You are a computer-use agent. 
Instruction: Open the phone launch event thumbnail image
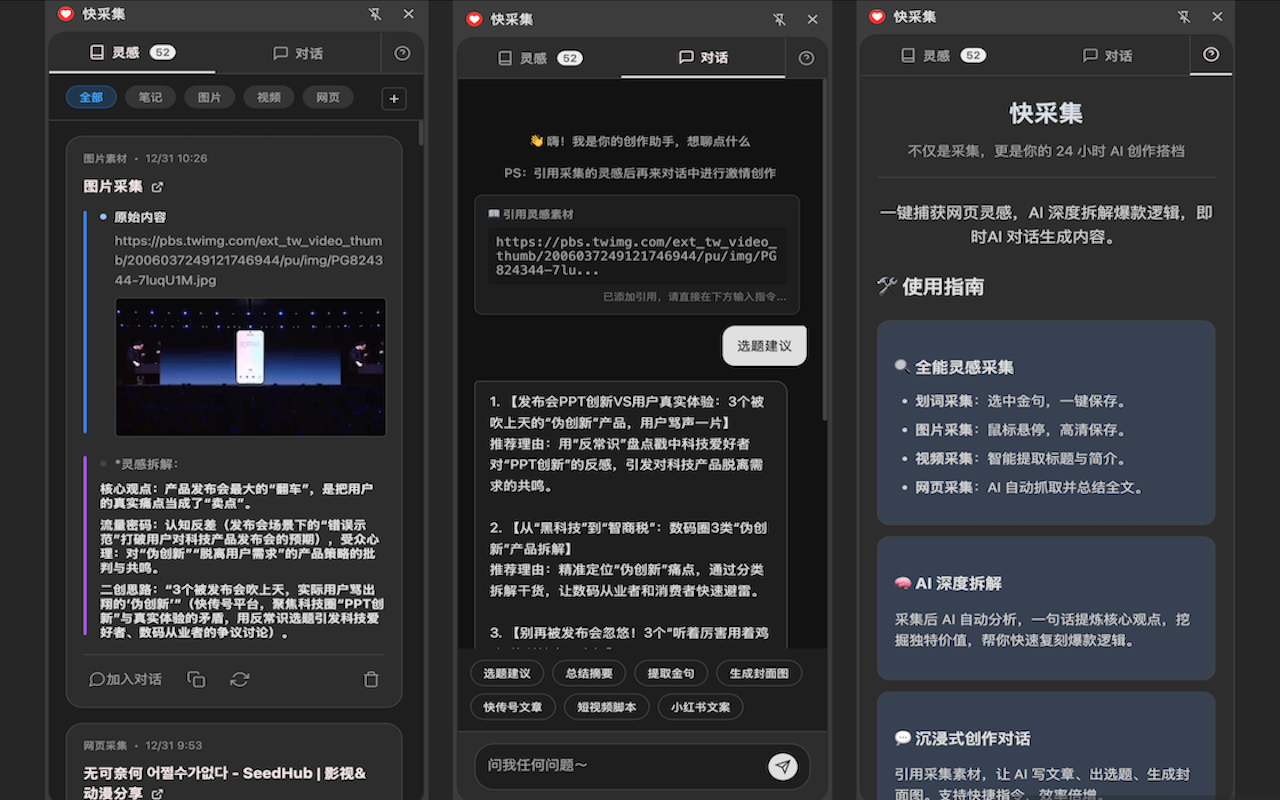[x=250, y=367]
